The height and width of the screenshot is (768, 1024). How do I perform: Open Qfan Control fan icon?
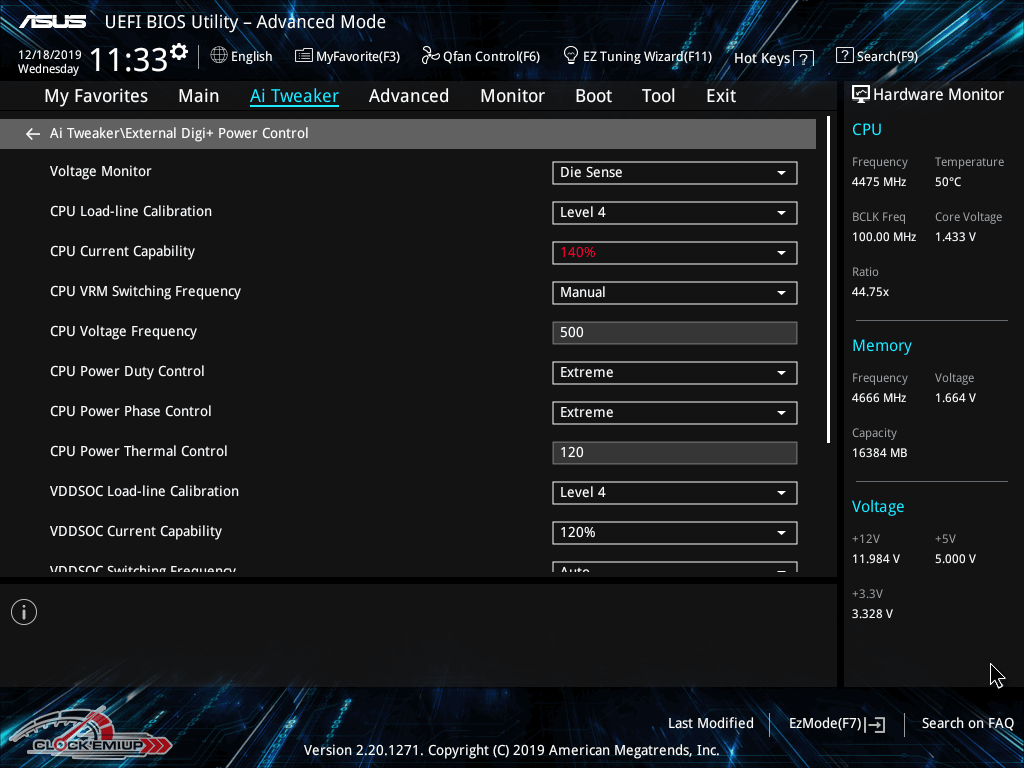tap(431, 56)
